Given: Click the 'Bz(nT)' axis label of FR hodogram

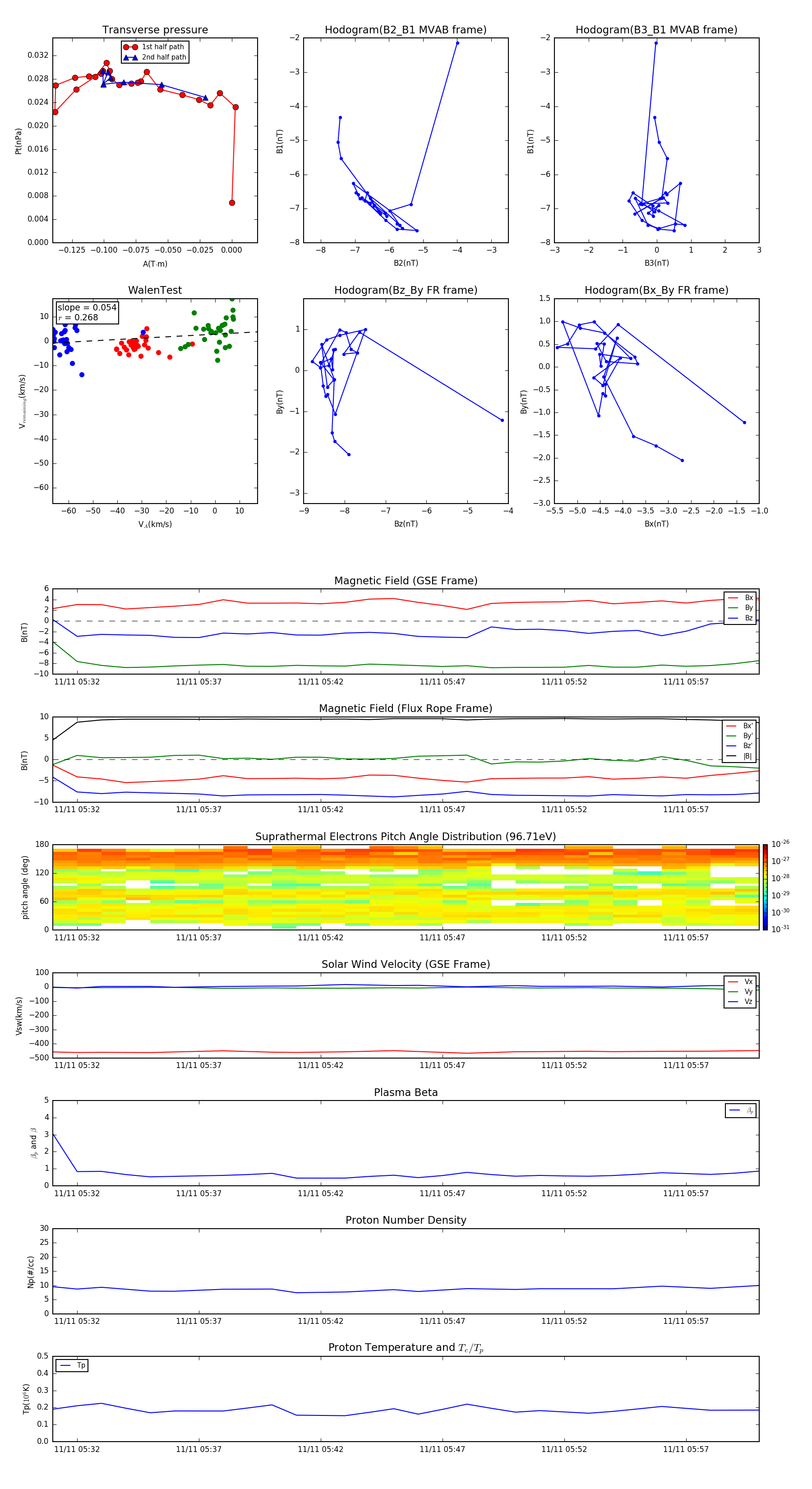Looking at the screenshot, I should pyautogui.click(x=406, y=524).
